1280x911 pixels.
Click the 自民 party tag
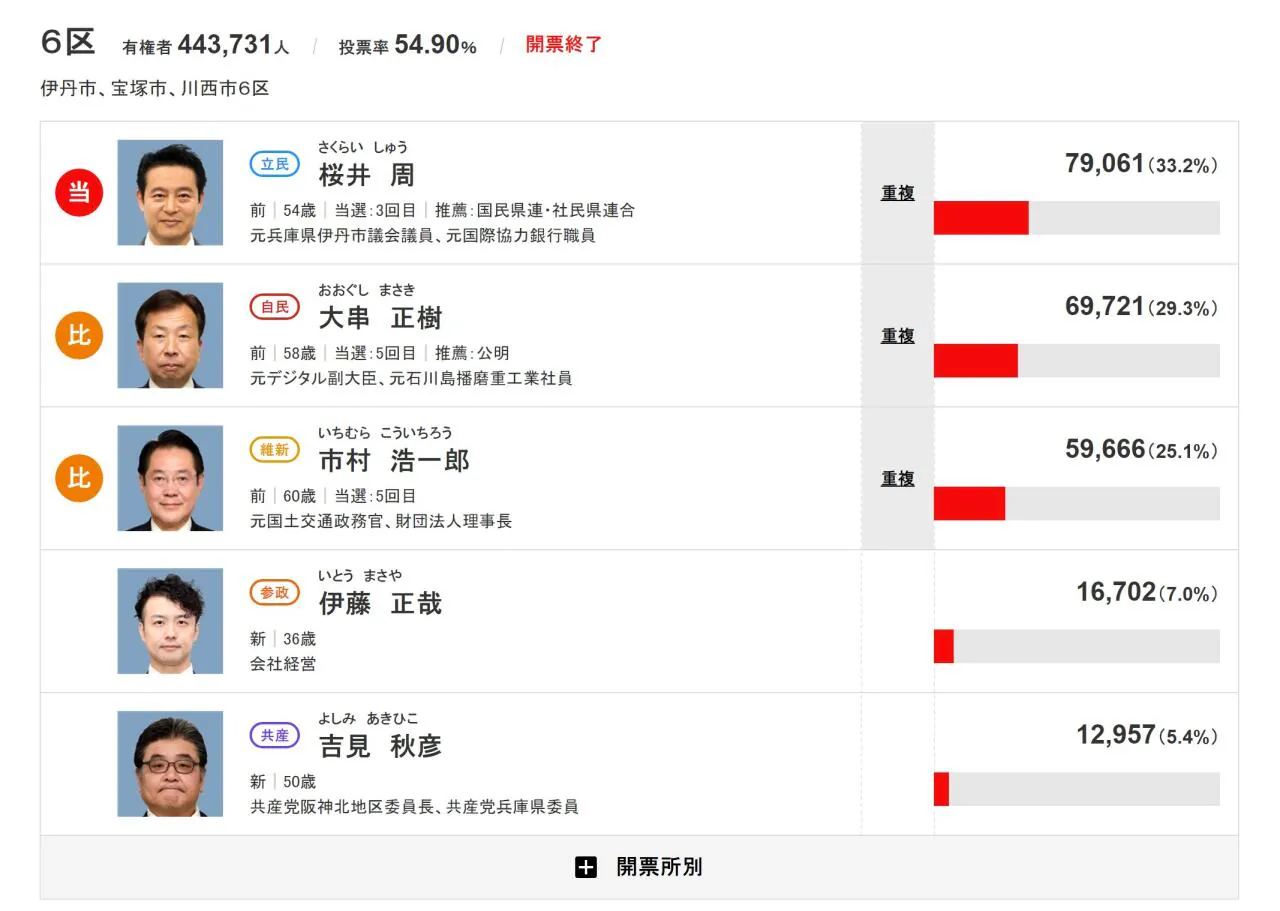coord(274,307)
